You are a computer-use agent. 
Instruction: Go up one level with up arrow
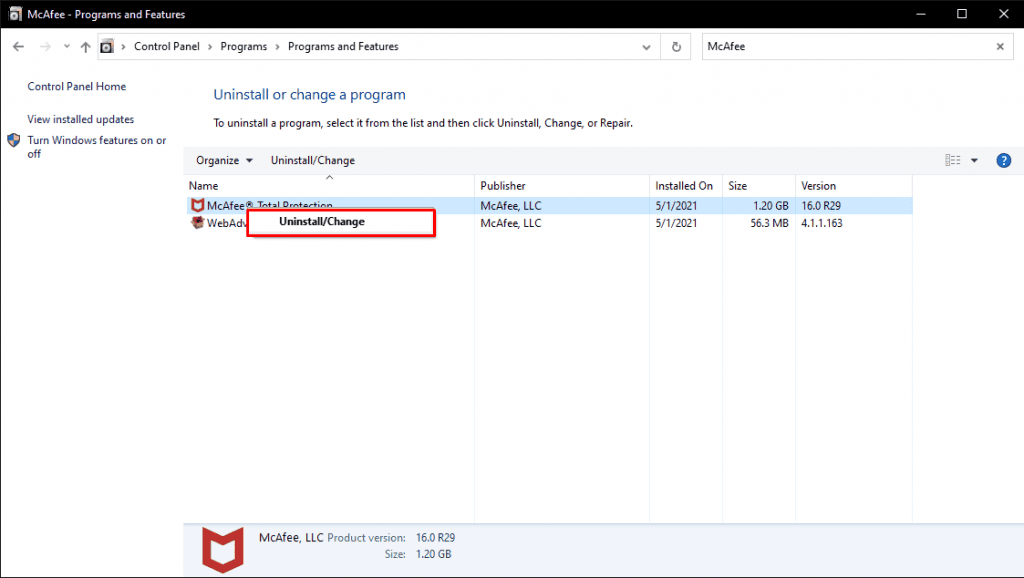86,46
